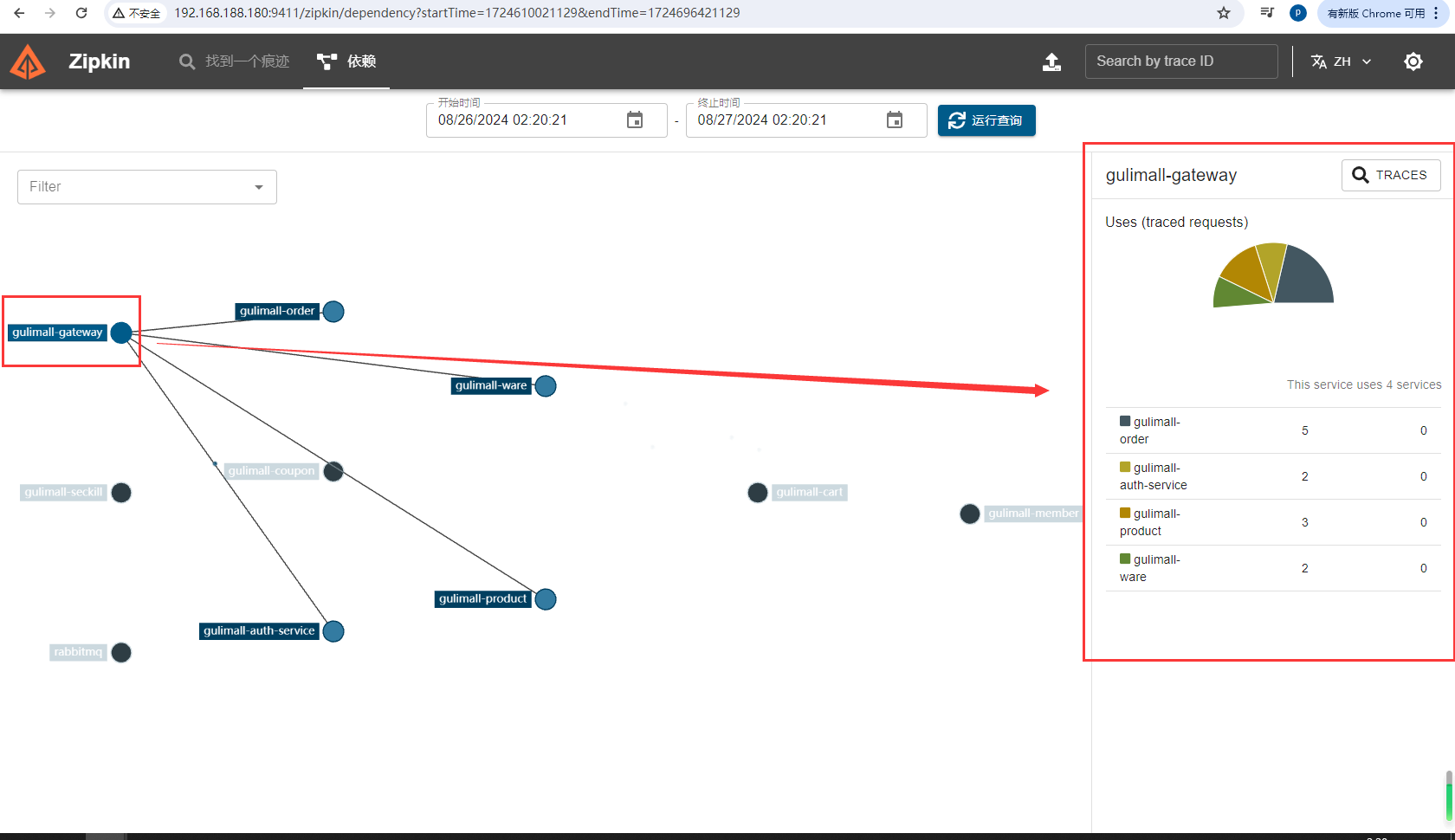Click the gulimall-coupon graph label
The width and height of the screenshot is (1455, 840).
coord(271,471)
